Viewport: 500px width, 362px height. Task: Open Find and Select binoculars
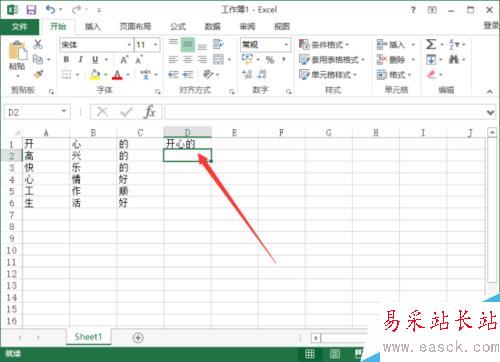pos(453,59)
